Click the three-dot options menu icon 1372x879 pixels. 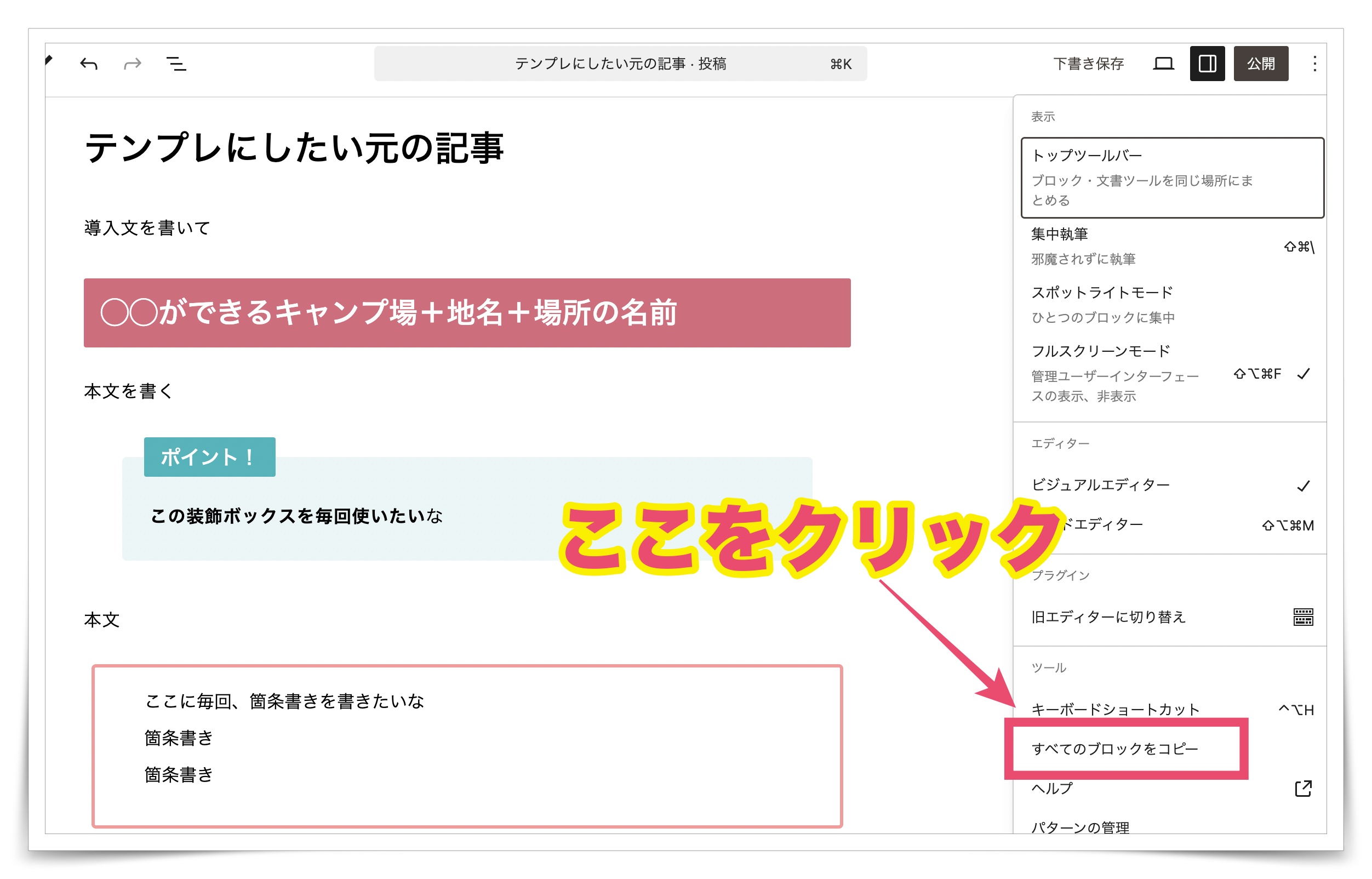pos(1314,64)
